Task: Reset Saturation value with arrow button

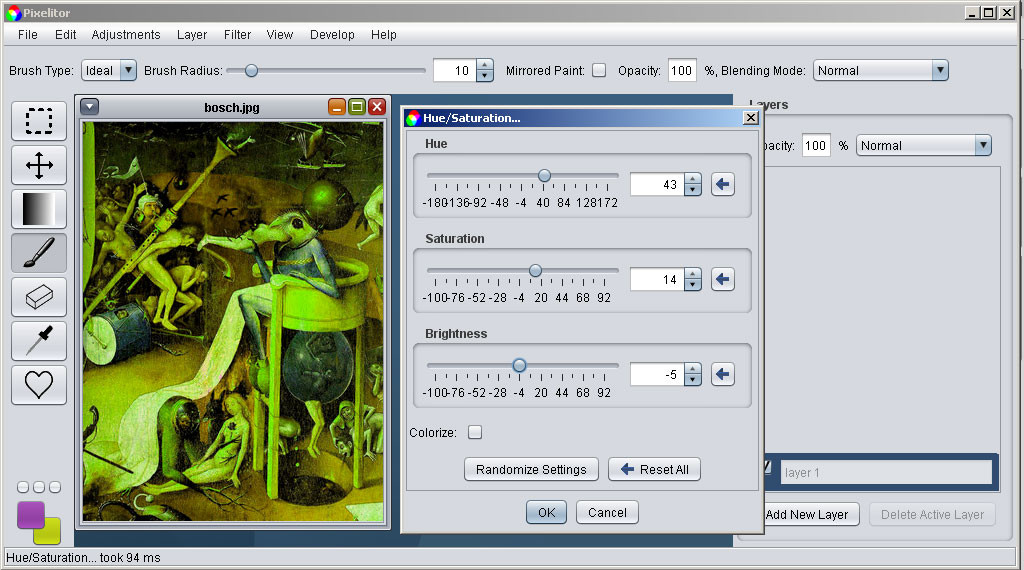Action: (722, 279)
